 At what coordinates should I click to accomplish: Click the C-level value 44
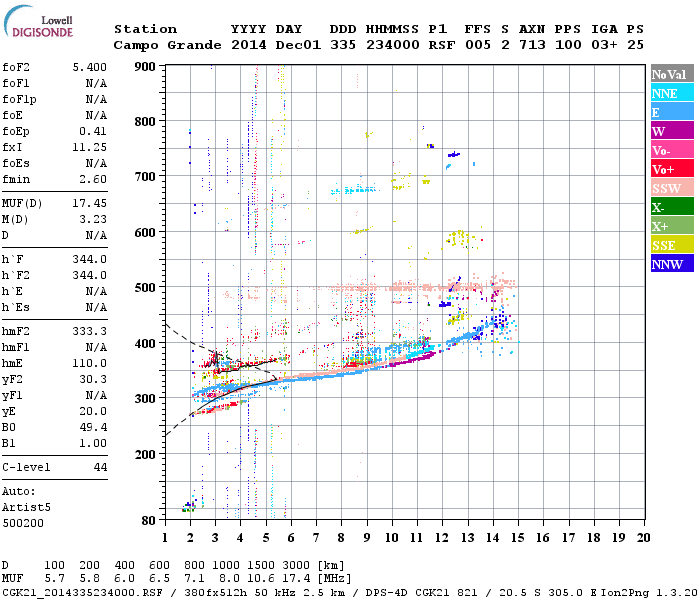[x=100, y=467]
